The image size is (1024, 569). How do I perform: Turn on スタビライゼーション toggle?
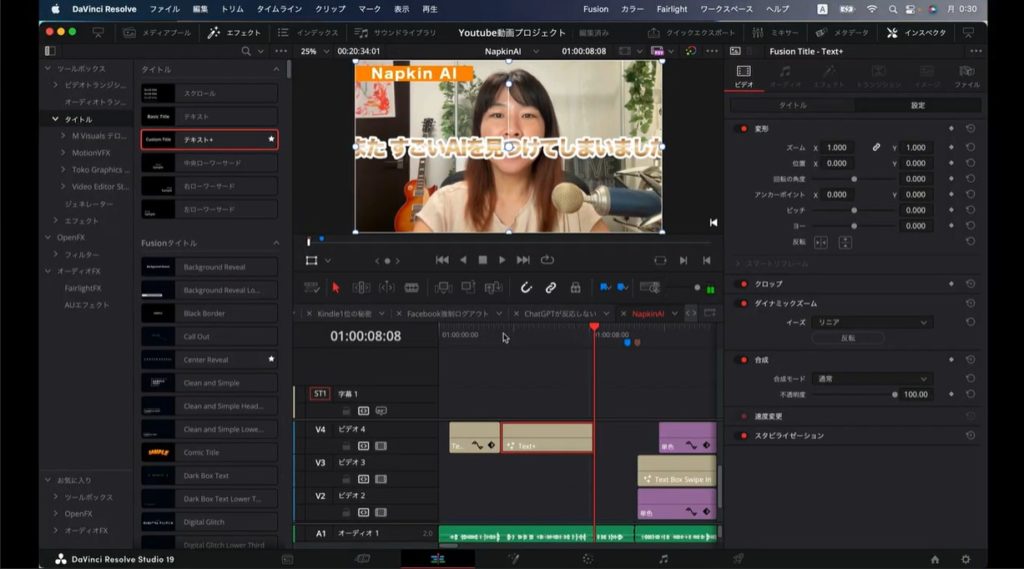click(x=743, y=436)
